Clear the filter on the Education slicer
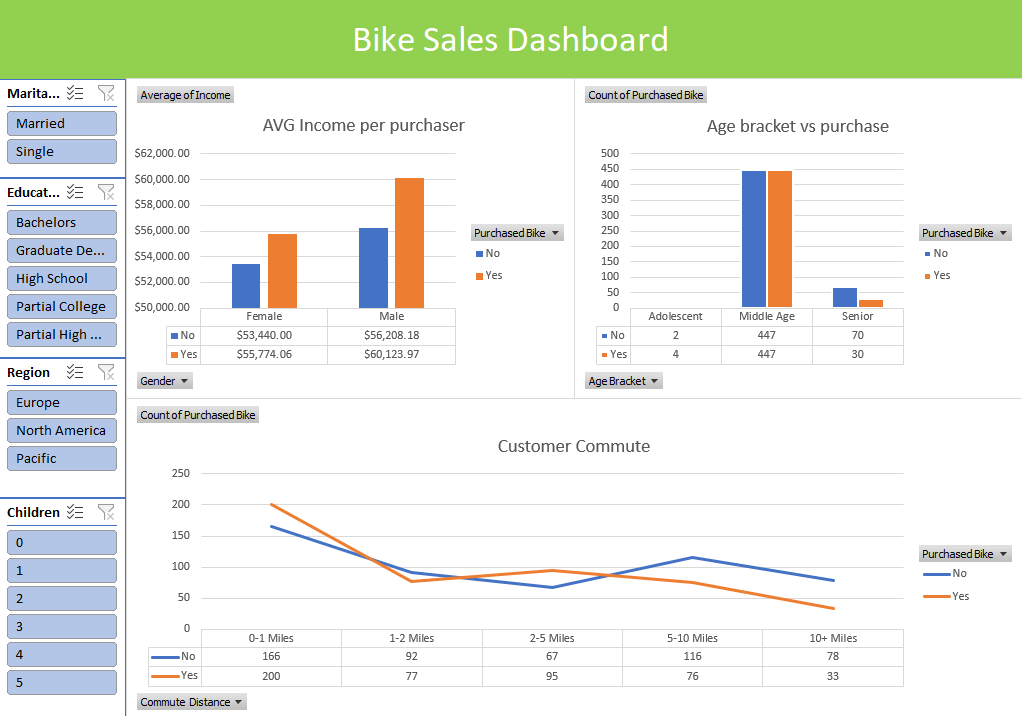The image size is (1022, 716). pyautogui.click(x=106, y=192)
